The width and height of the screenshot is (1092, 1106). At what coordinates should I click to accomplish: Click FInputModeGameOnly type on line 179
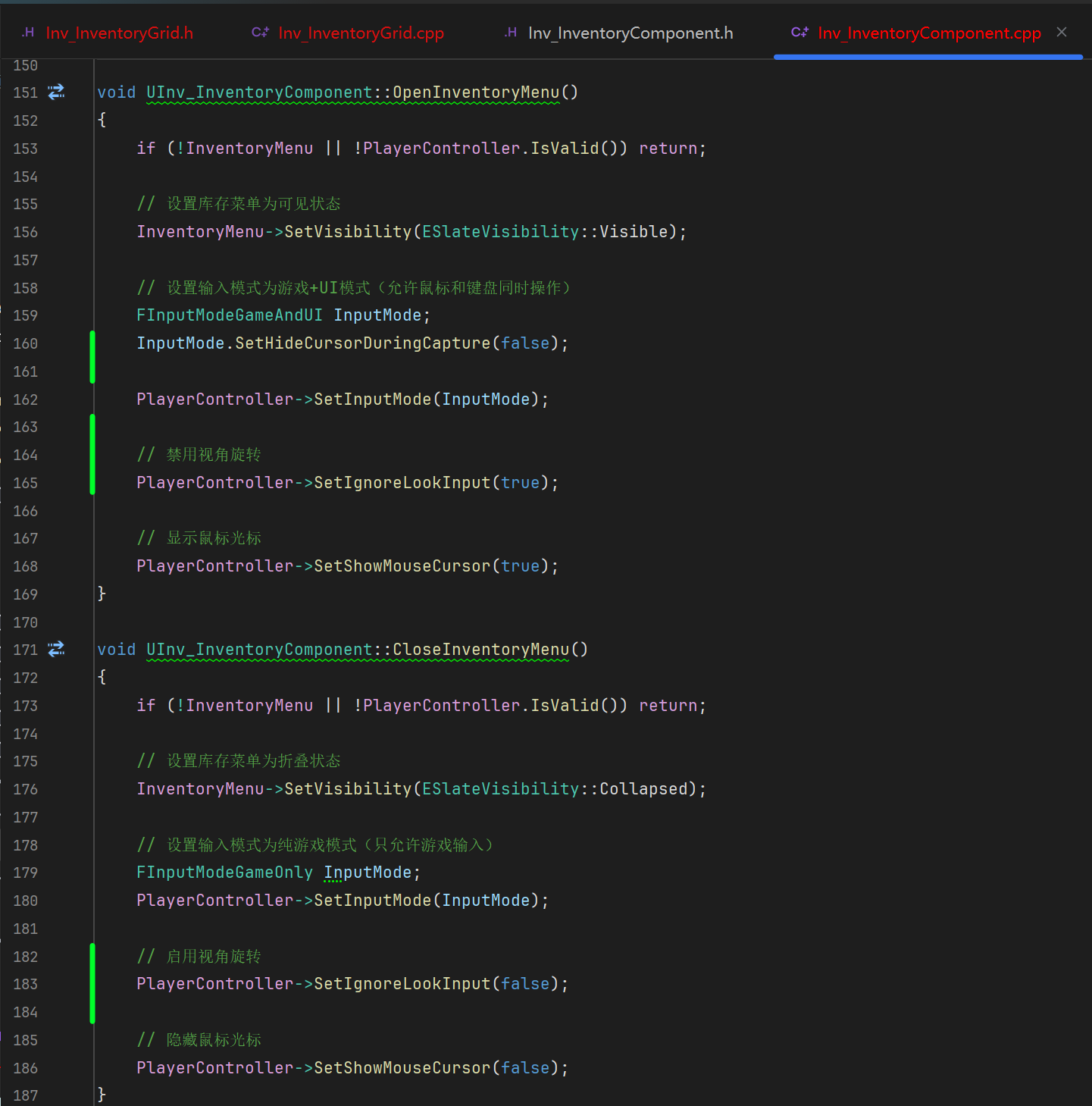[x=224, y=873]
